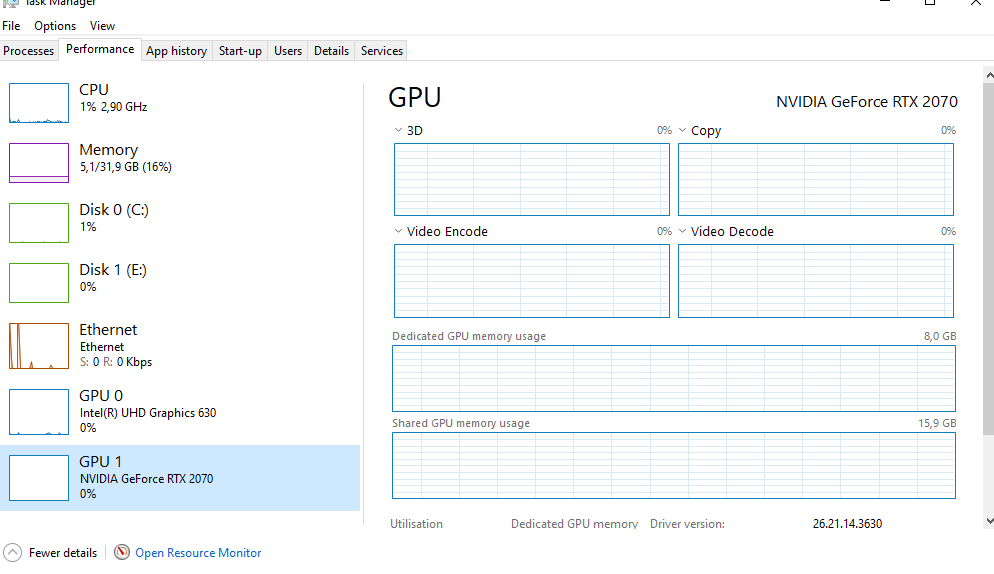Switch to the Processes tab
This screenshot has width=994, height=574.
(29, 51)
